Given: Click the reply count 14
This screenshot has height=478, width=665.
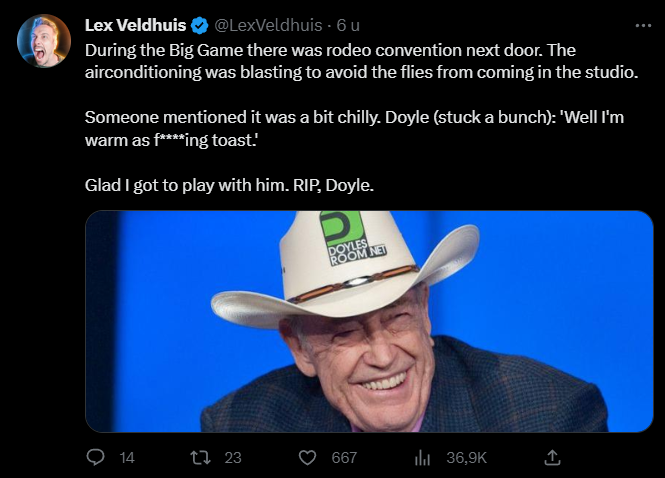Looking at the screenshot, I should pos(126,457).
